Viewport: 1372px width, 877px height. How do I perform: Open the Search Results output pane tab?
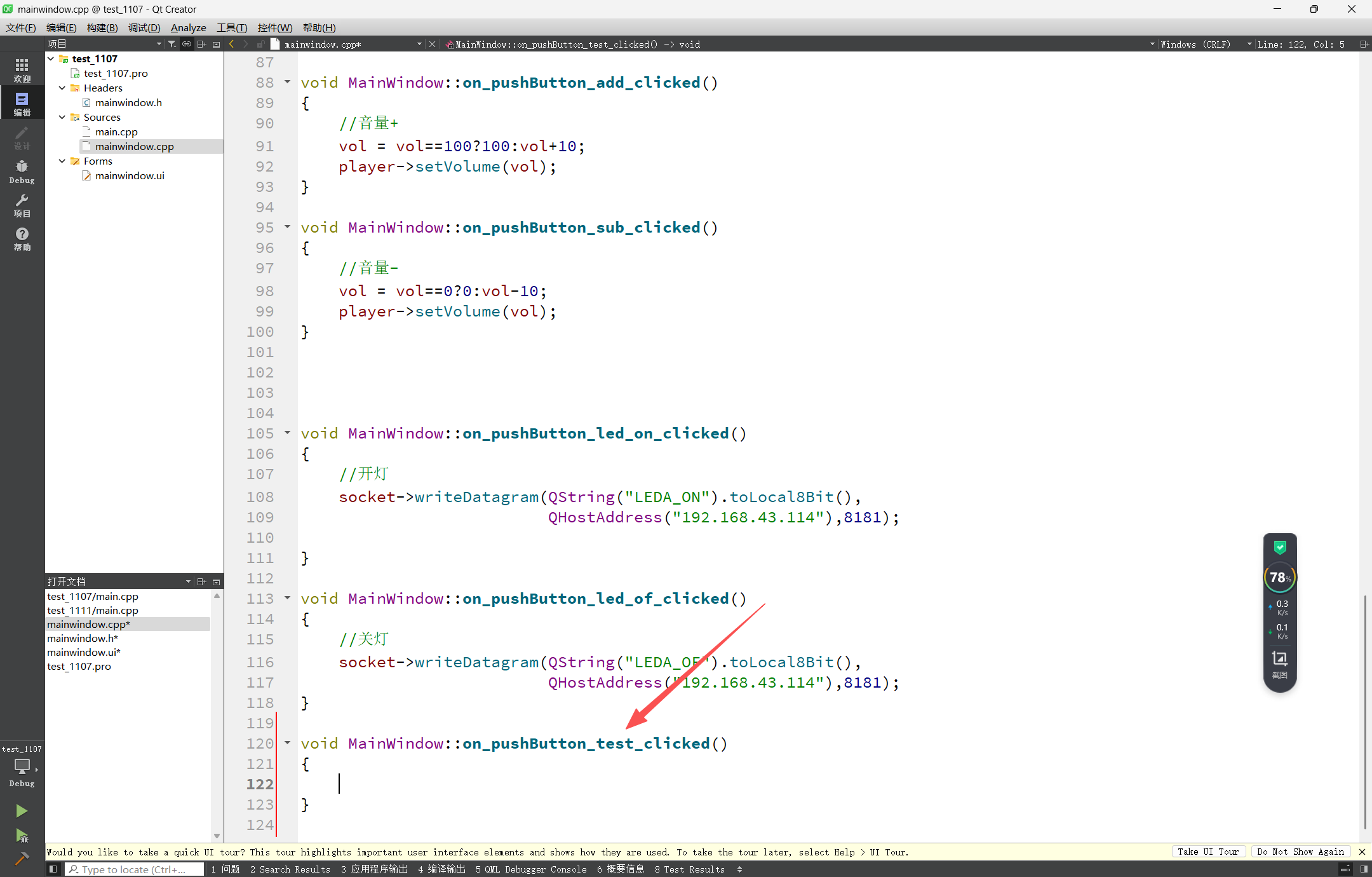click(290, 869)
